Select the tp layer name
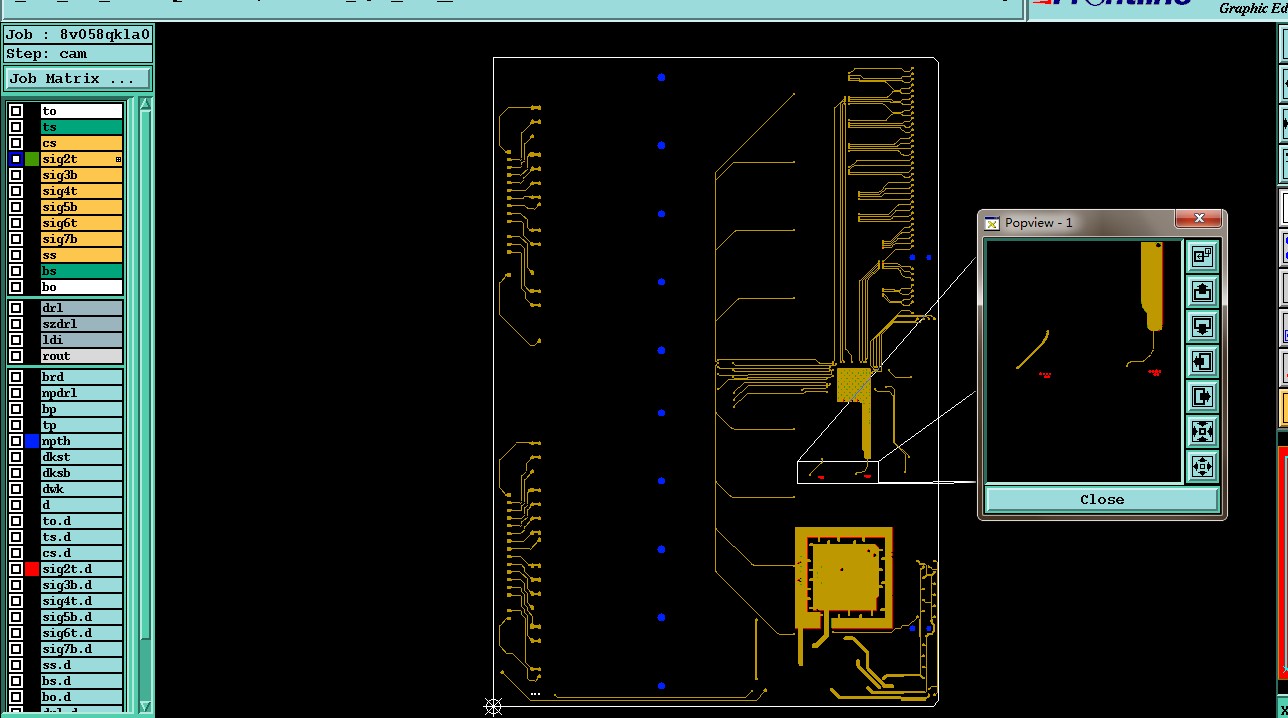The width and height of the screenshot is (1288, 718). (82, 425)
